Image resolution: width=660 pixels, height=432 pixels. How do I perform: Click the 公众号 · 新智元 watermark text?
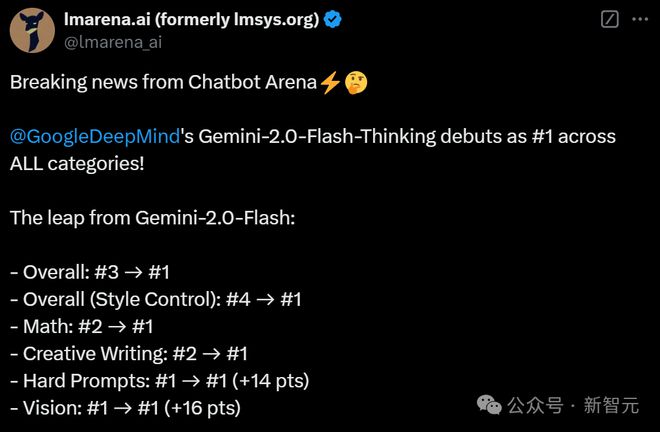coord(573,405)
